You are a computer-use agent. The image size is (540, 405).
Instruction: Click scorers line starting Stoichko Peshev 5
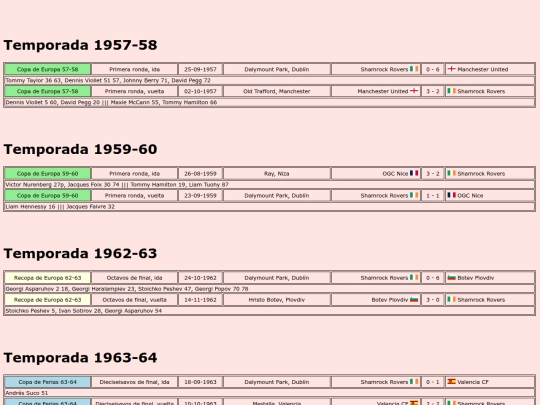(269, 311)
